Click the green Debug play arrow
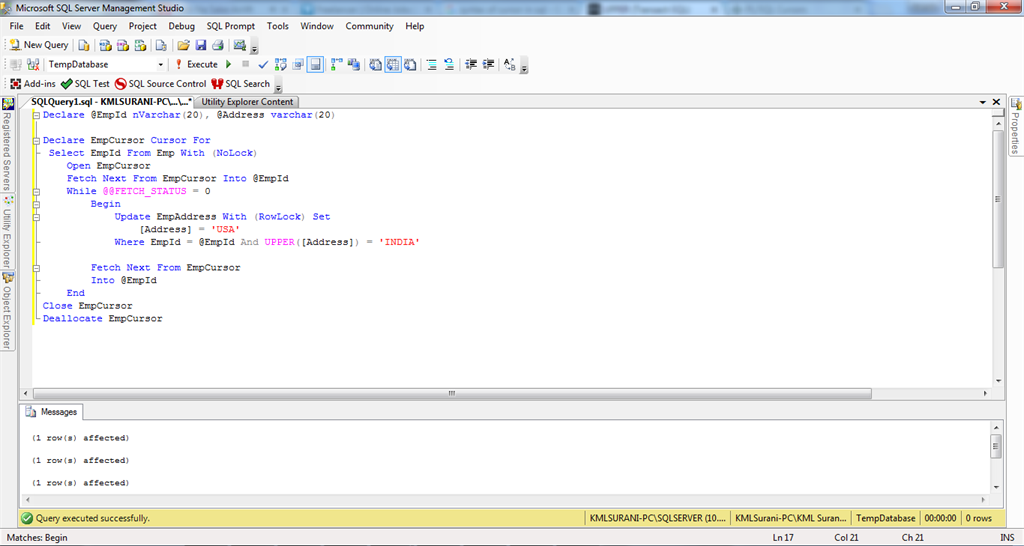Screen dimensions: 1024x546 229,64
